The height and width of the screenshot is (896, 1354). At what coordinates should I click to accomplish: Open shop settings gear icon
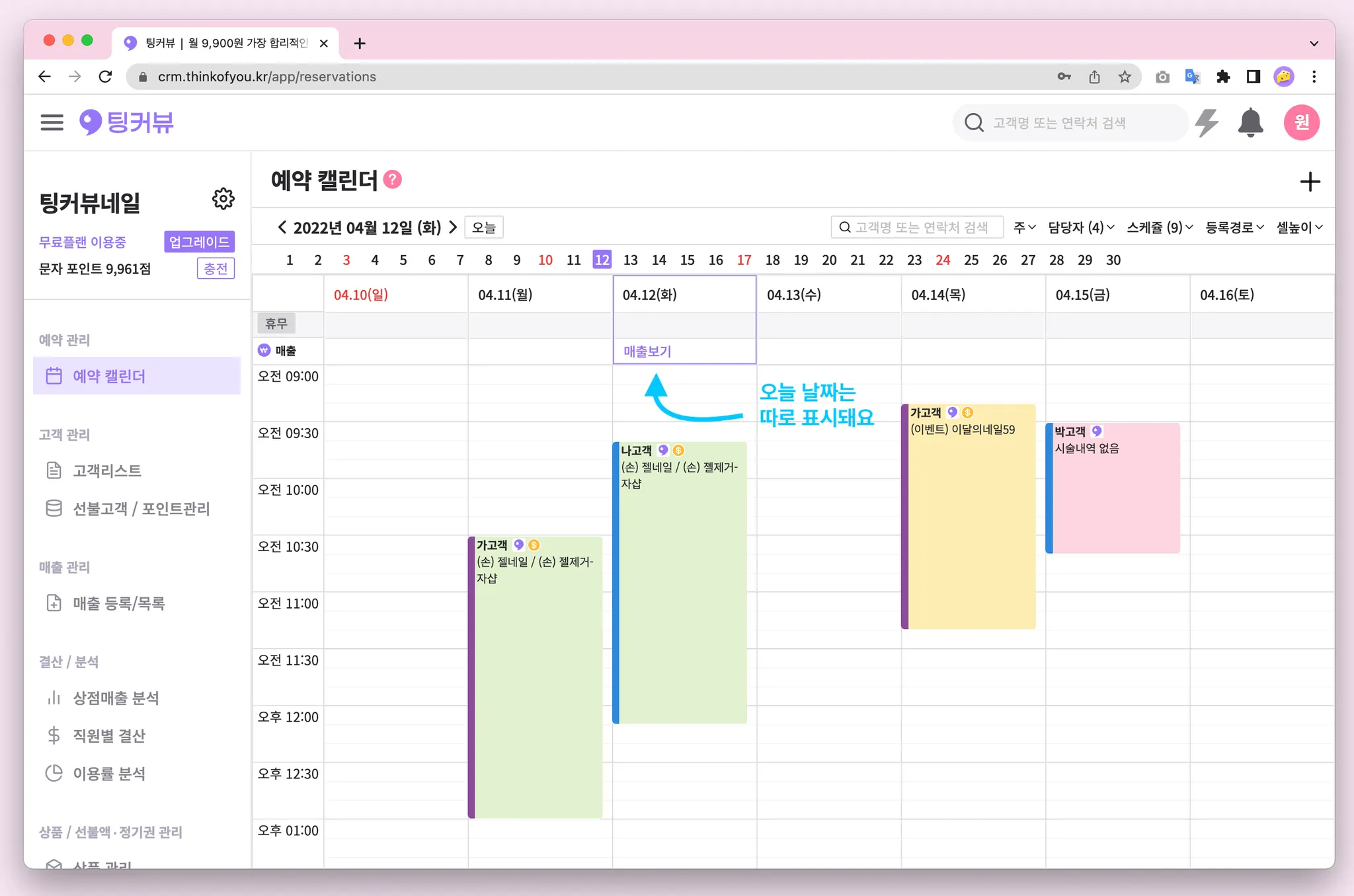pyautogui.click(x=223, y=199)
